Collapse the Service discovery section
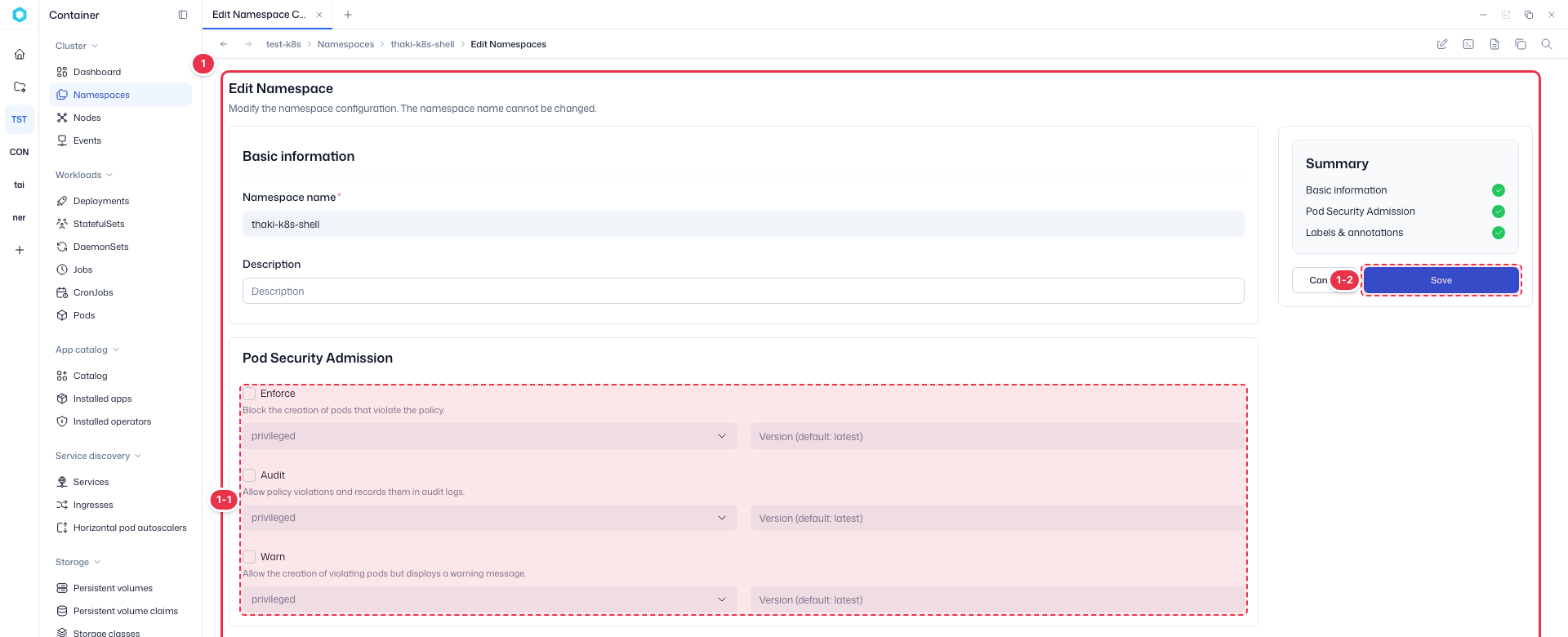1568x637 pixels. [x=98, y=456]
